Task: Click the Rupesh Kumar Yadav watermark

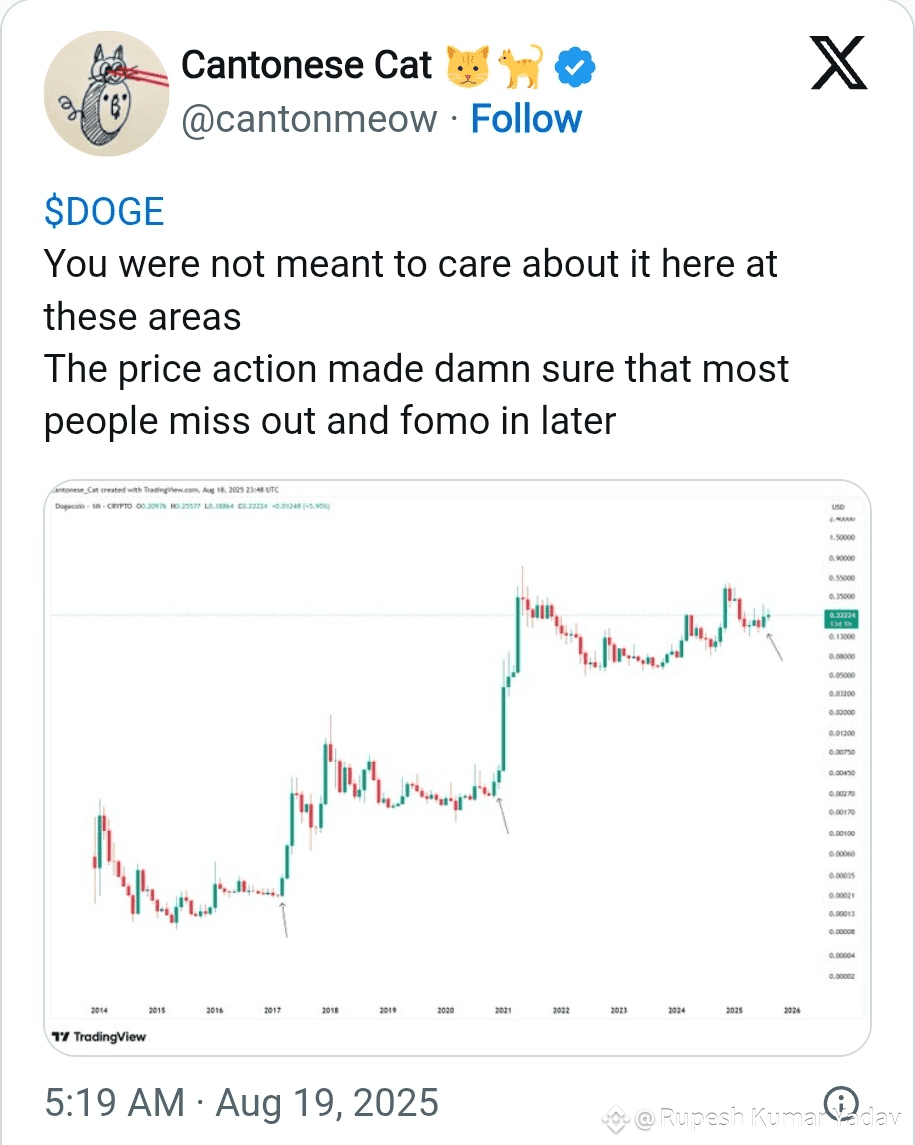Action: tap(767, 1118)
